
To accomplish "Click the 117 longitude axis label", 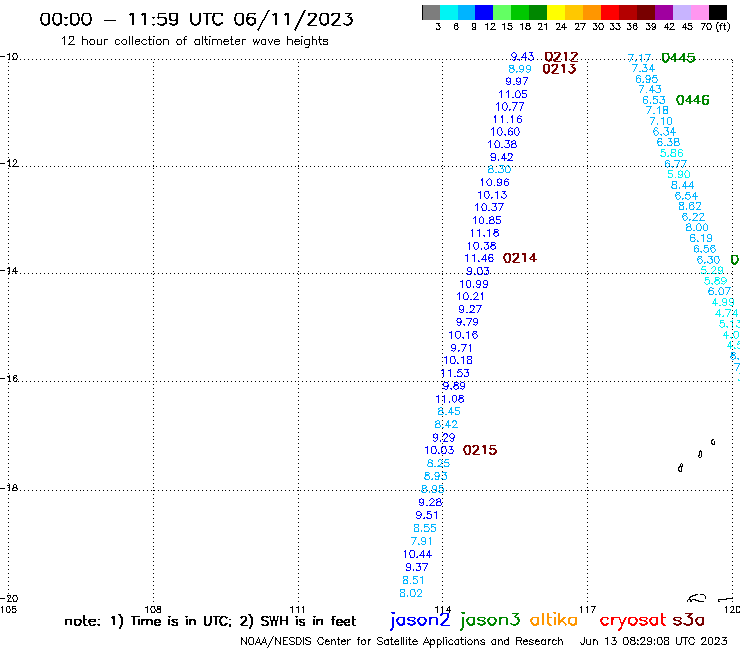I will tap(587, 609).
